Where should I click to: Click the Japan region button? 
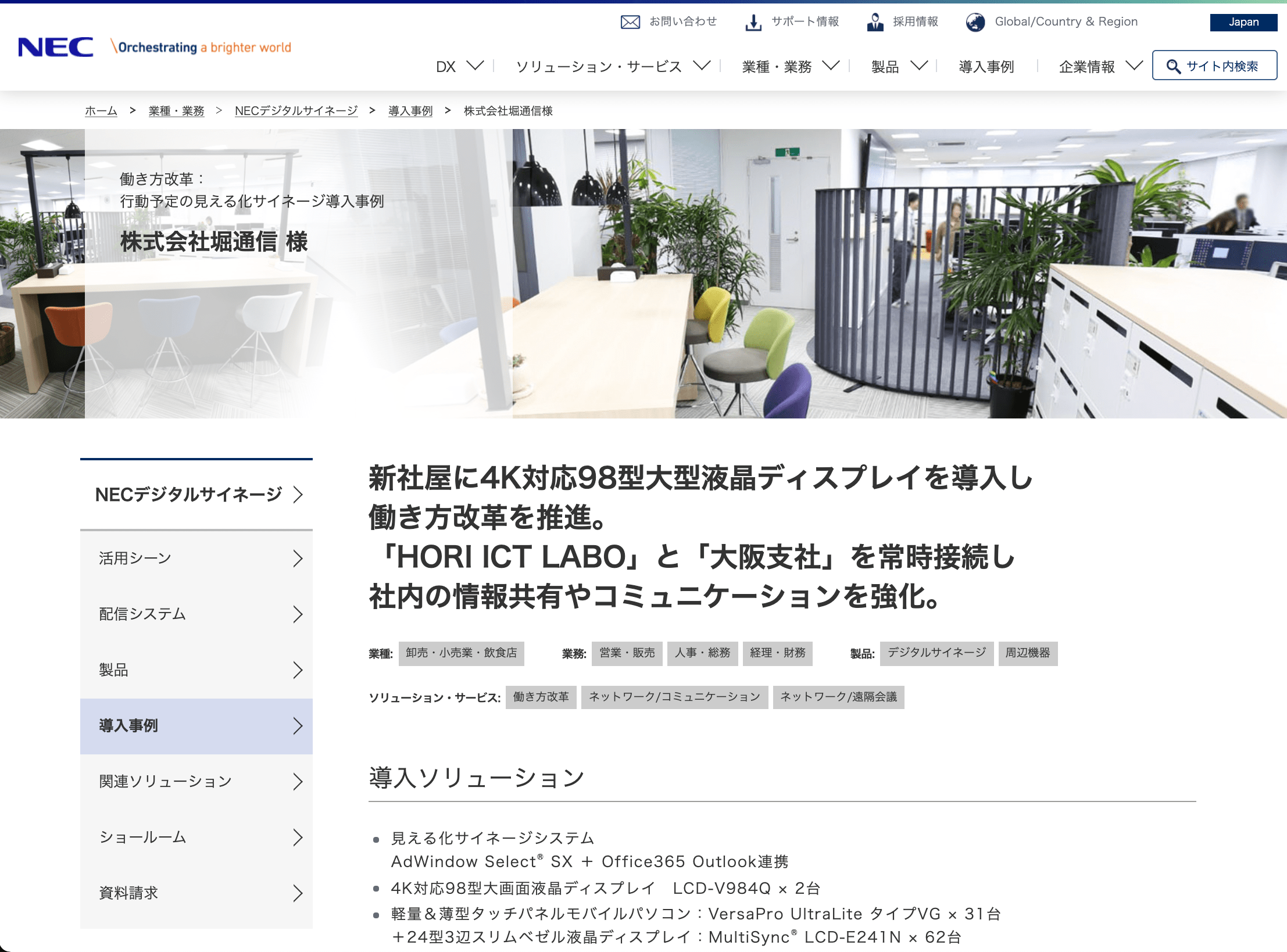[x=1243, y=22]
